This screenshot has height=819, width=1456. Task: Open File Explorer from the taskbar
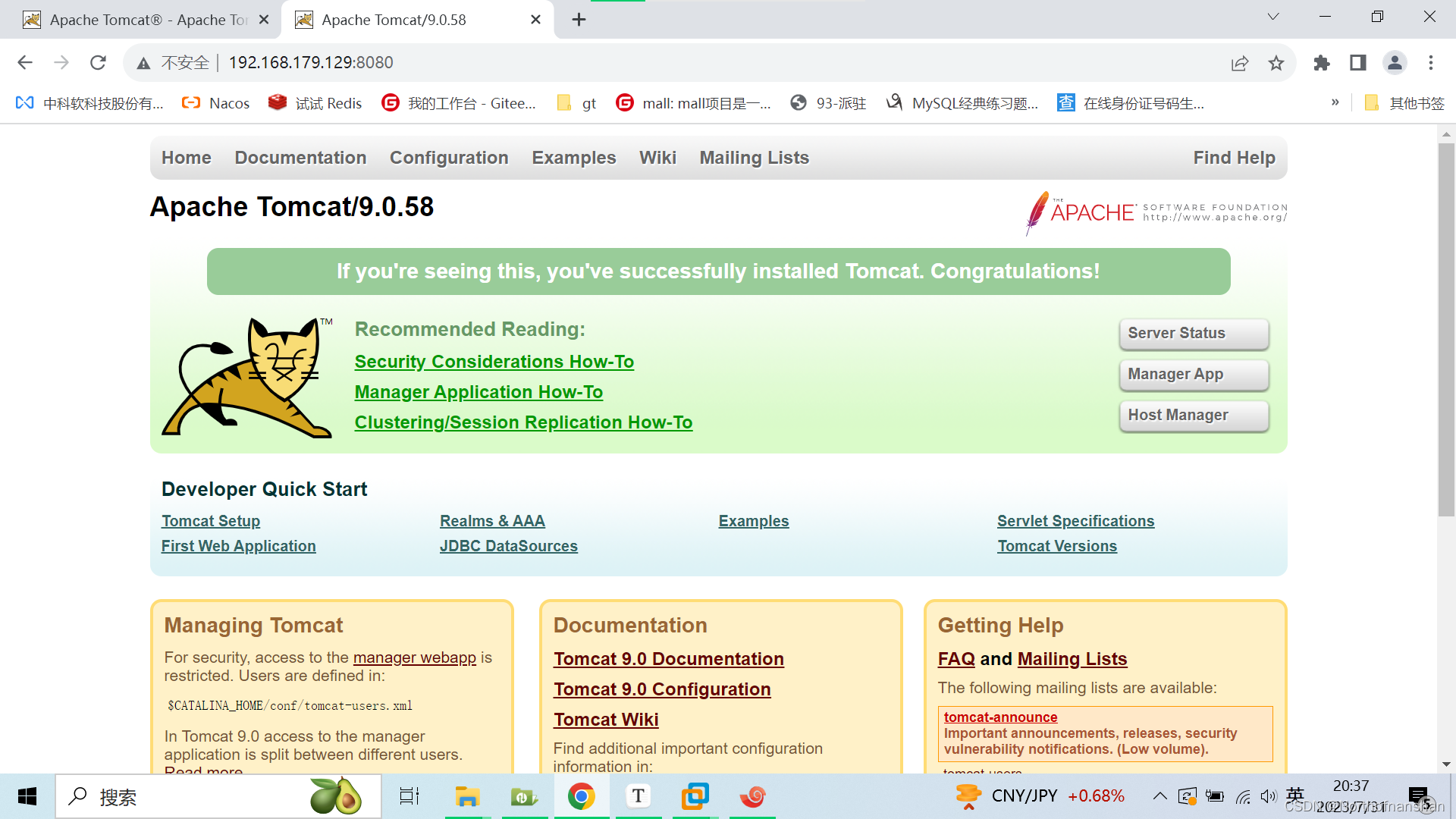[467, 796]
